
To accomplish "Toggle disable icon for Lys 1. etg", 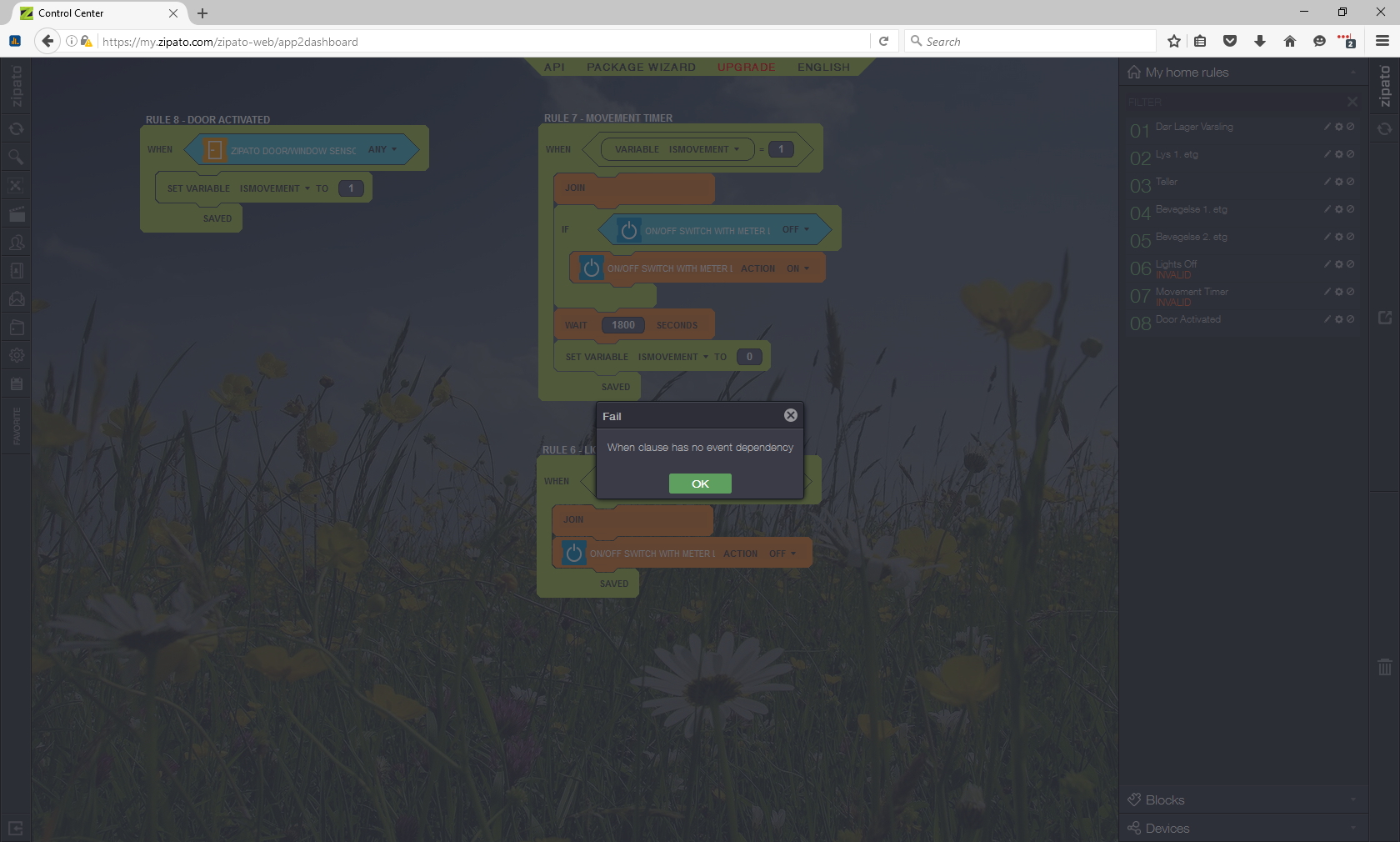I will [x=1351, y=154].
